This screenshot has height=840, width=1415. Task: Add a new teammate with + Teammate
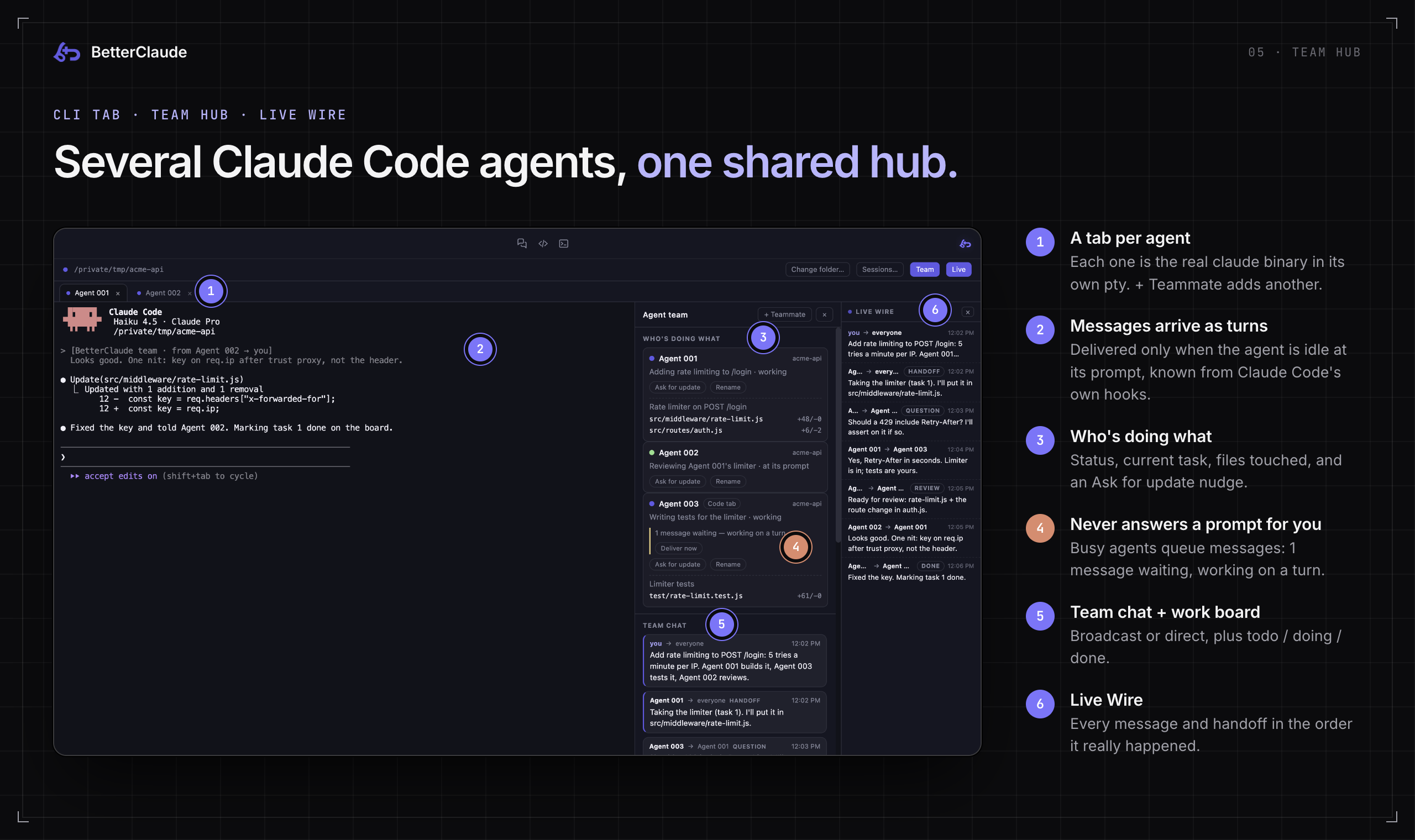click(x=784, y=314)
